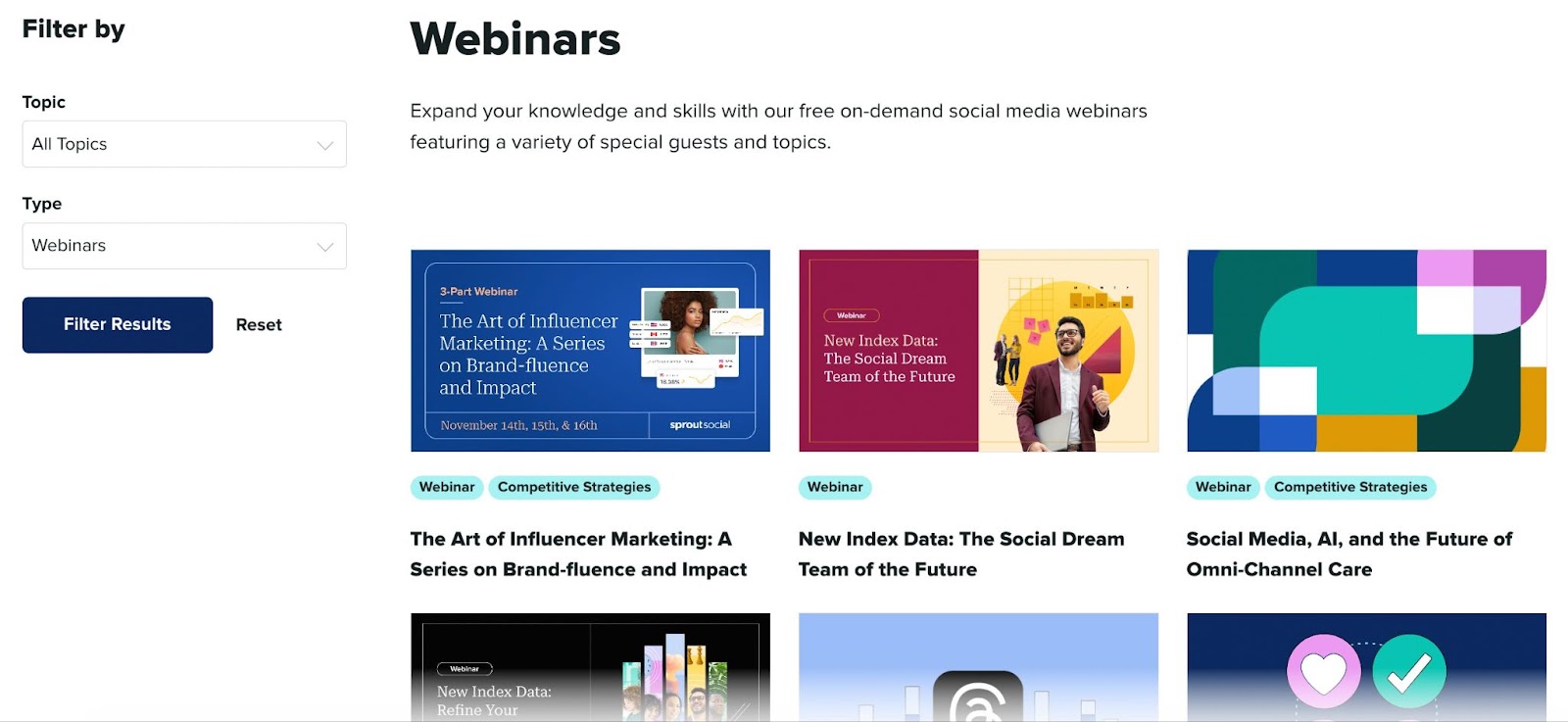1568x722 pixels.
Task: Open 'New Index Data: The Social Dream Team' title
Action: 961,554
